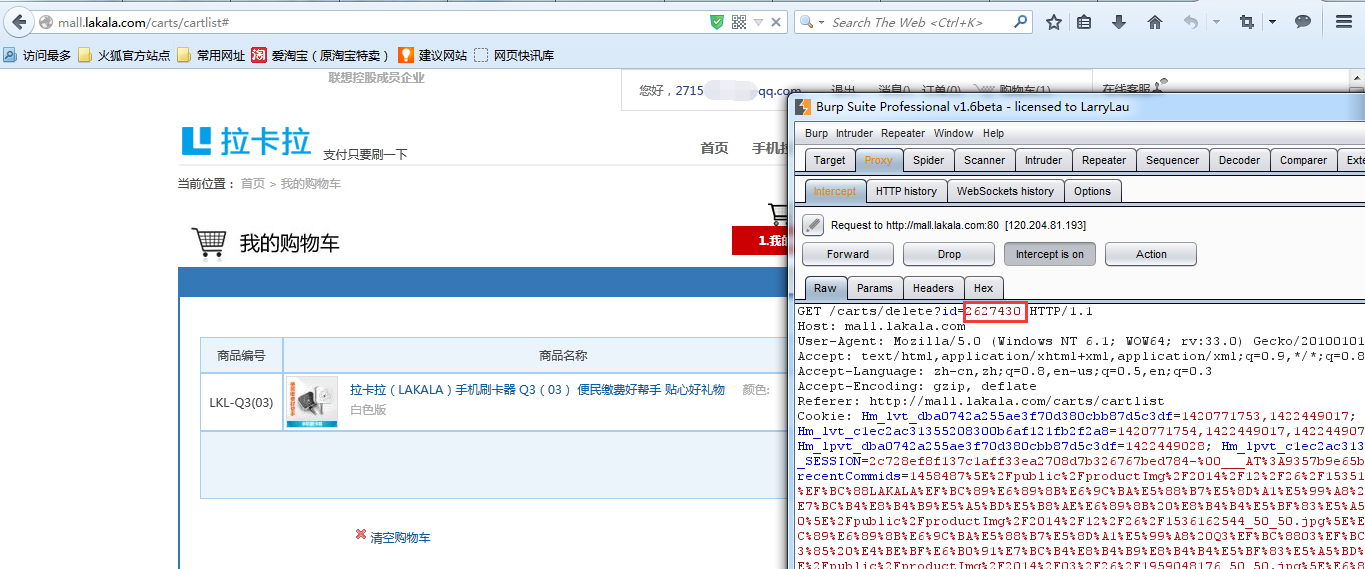1365x569 pixels.
Task: Open the 常用网址 bookmark folder
Action: [211, 55]
